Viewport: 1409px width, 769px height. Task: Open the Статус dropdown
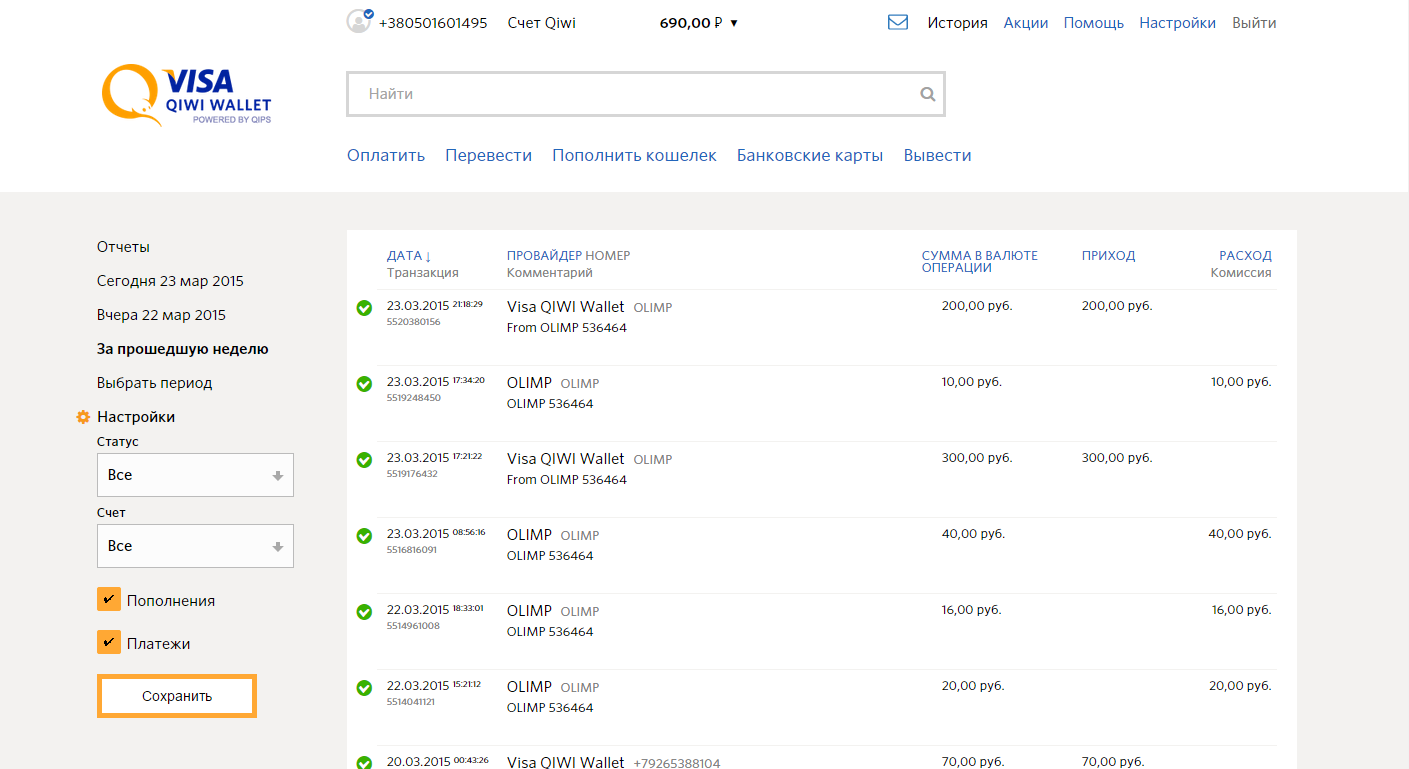195,475
